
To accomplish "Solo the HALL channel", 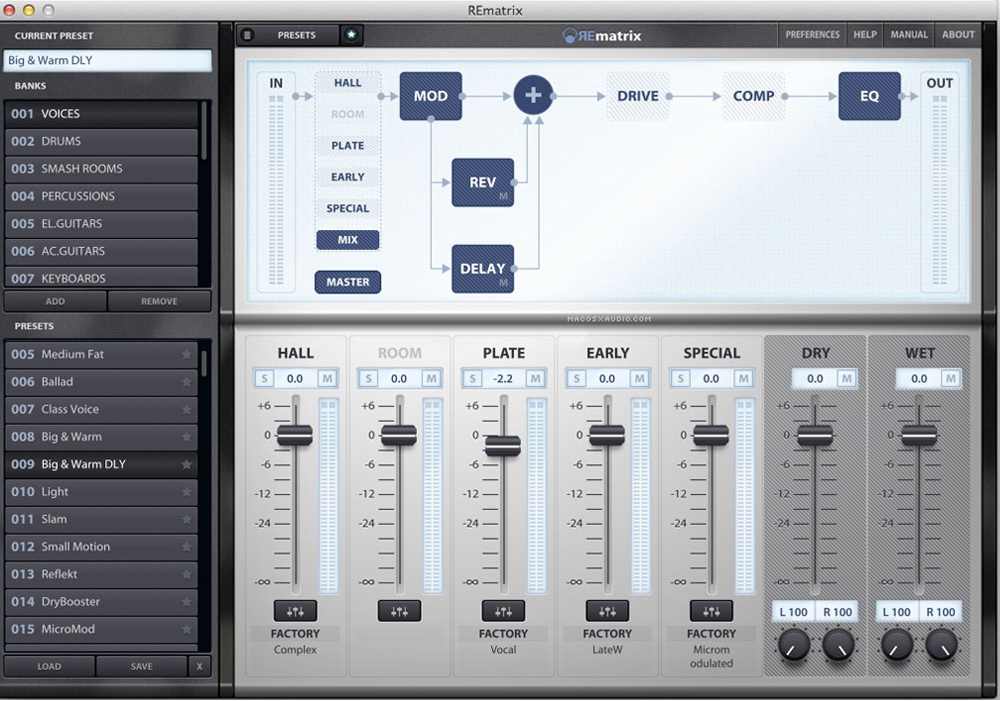I will (x=263, y=378).
